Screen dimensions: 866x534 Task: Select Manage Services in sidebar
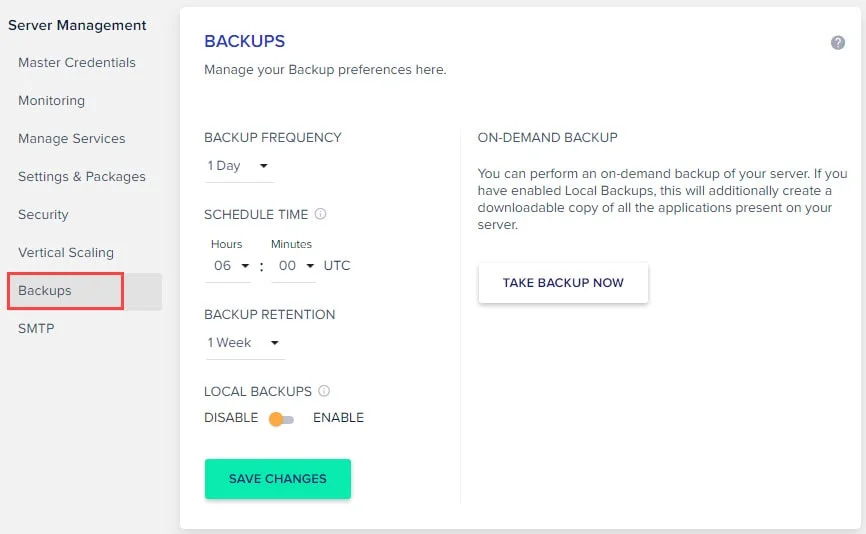coord(72,139)
